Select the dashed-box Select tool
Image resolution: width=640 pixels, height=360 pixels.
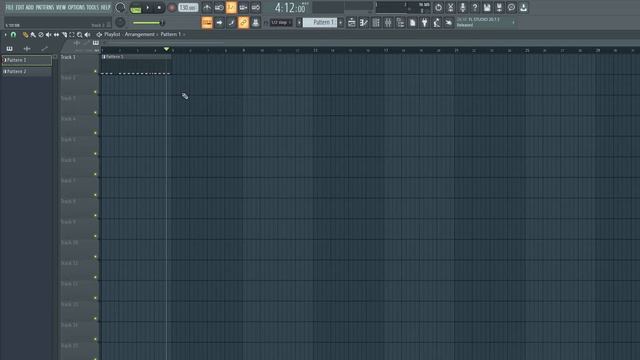72,35
